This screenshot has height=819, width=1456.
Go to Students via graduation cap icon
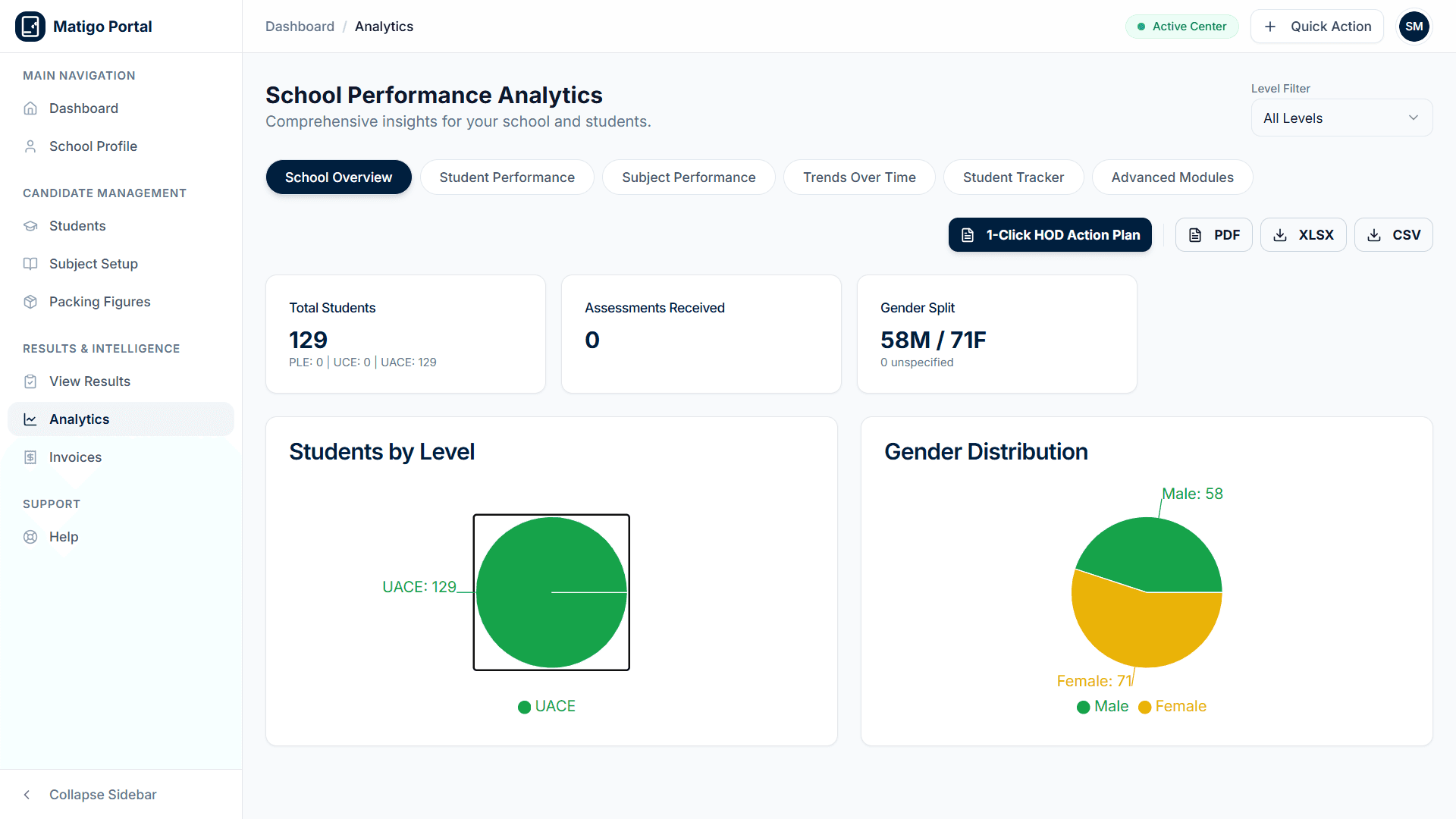[x=30, y=226]
